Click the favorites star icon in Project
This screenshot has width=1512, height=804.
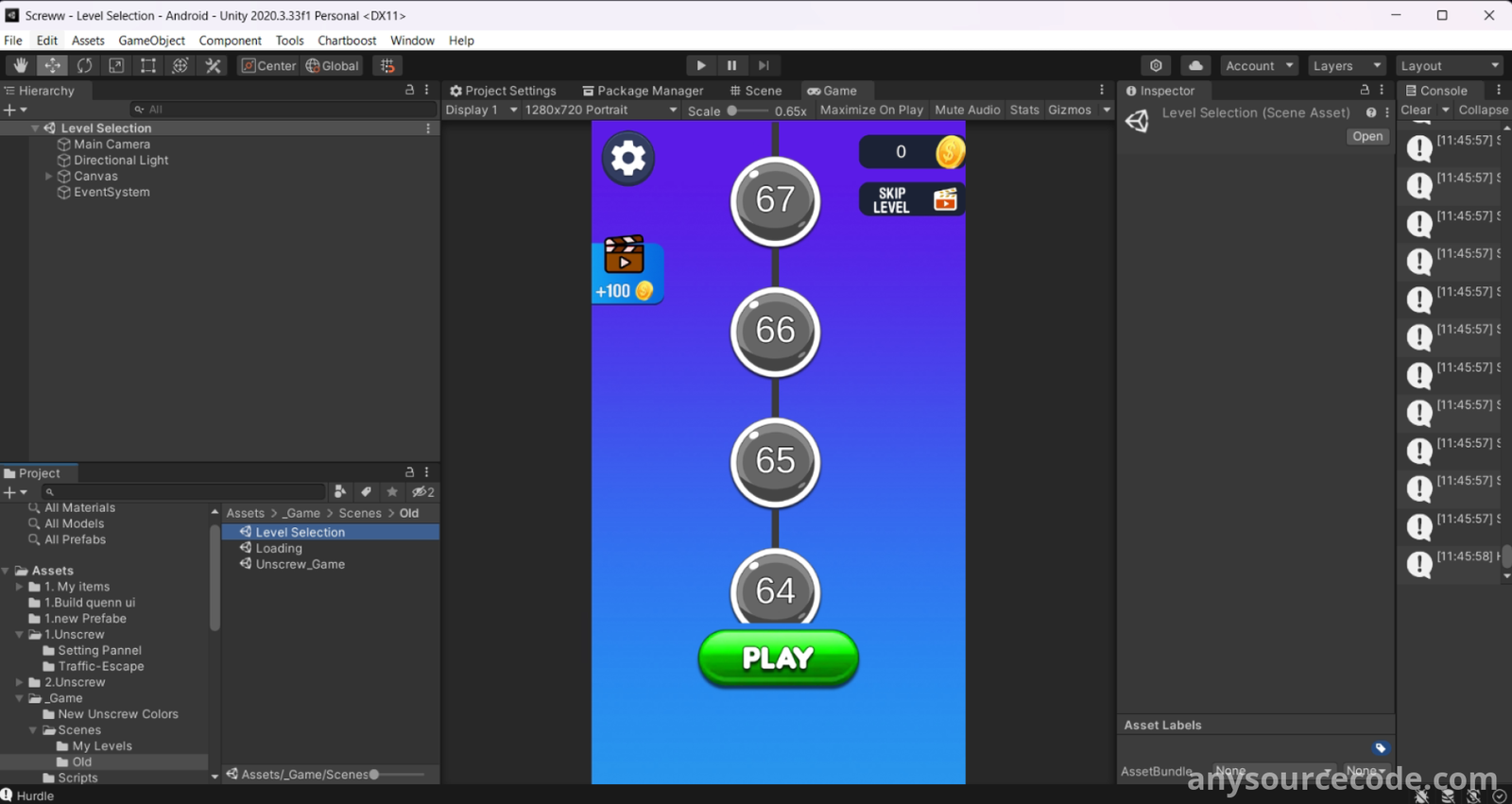(392, 492)
